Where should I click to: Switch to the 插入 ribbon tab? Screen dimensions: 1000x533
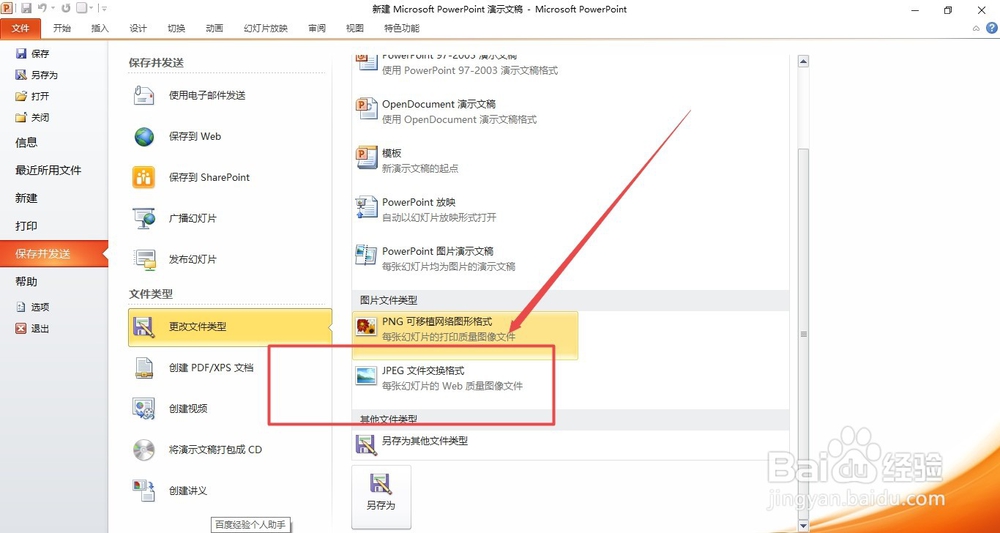[100, 28]
